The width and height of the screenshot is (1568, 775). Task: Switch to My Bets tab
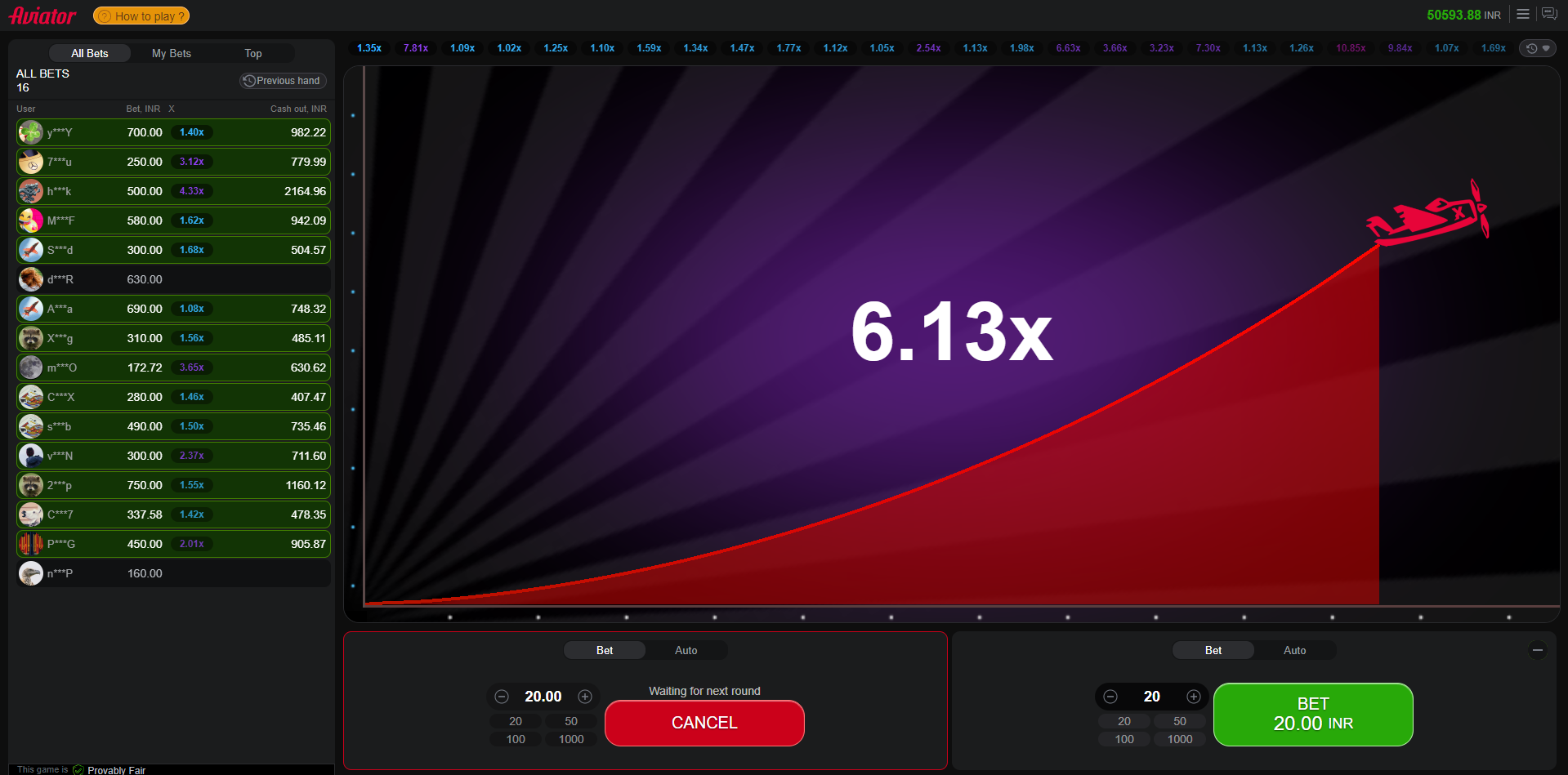[x=172, y=53]
